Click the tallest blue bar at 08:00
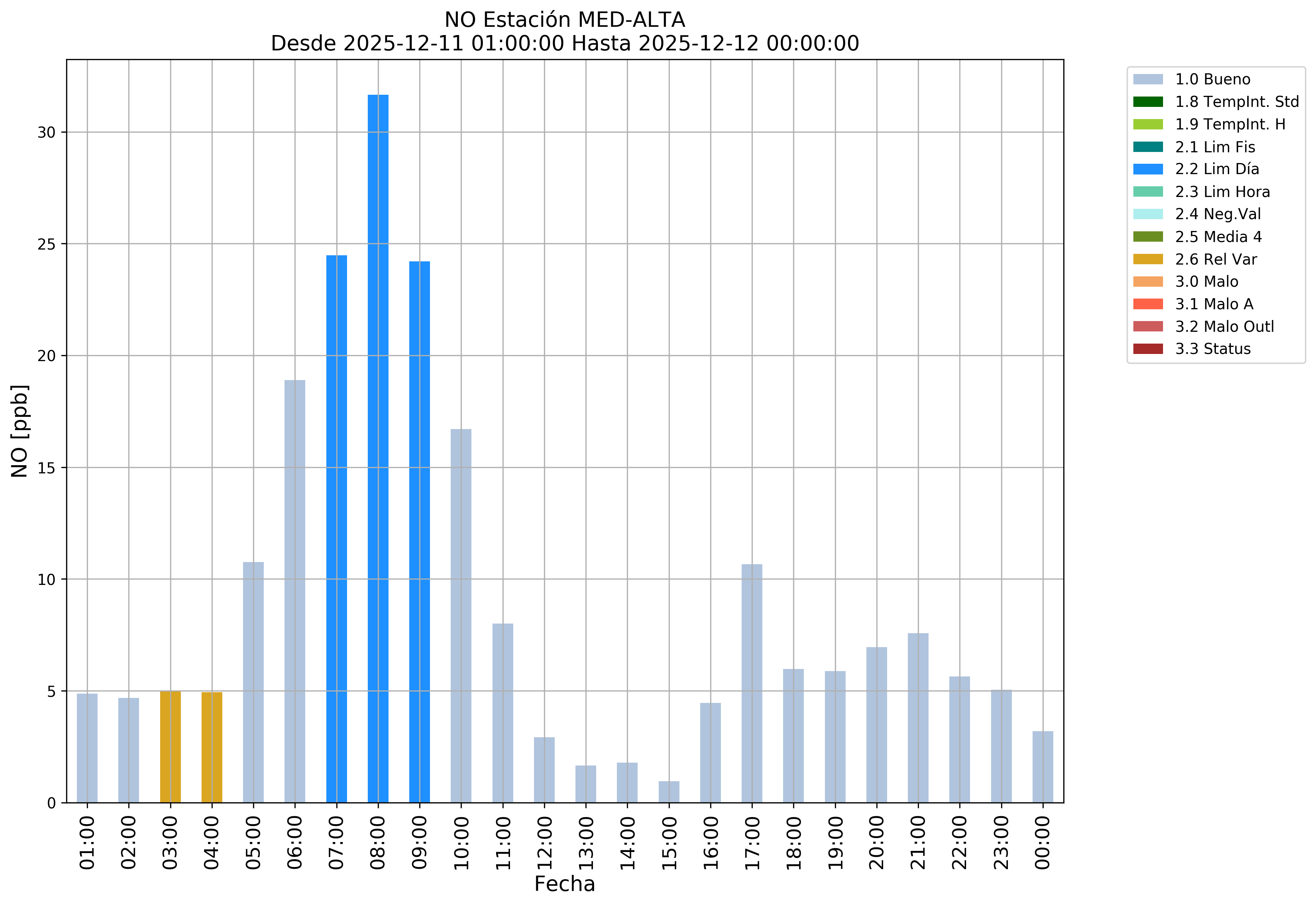1316x906 pixels. pos(378,448)
